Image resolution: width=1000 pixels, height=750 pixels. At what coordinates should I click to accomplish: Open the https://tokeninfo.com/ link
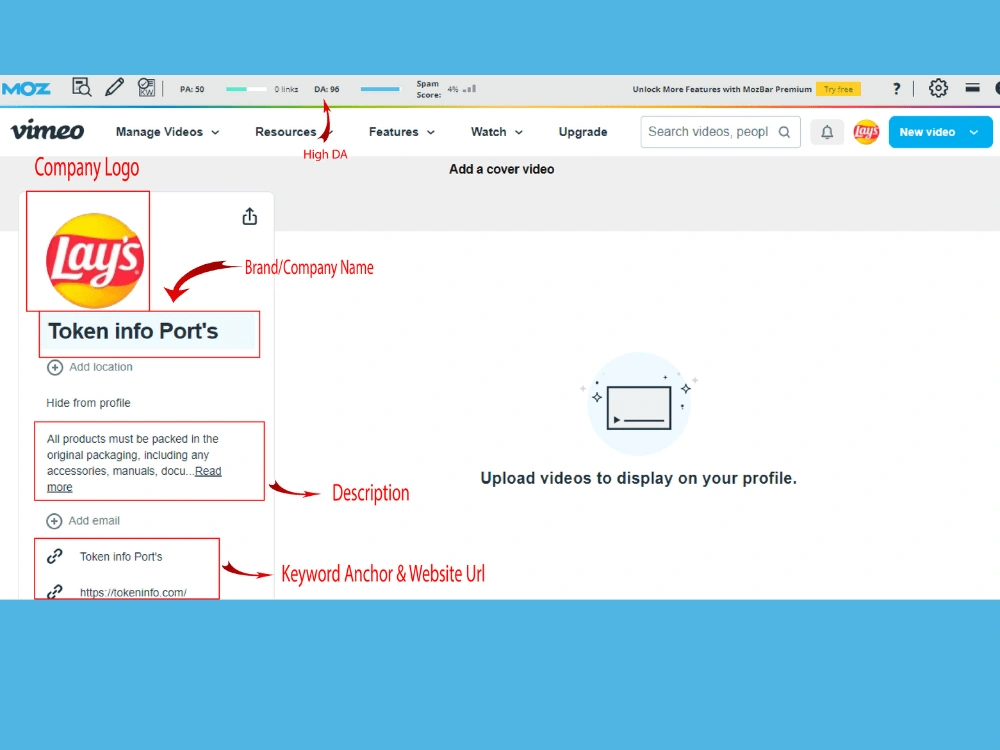pos(133,592)
